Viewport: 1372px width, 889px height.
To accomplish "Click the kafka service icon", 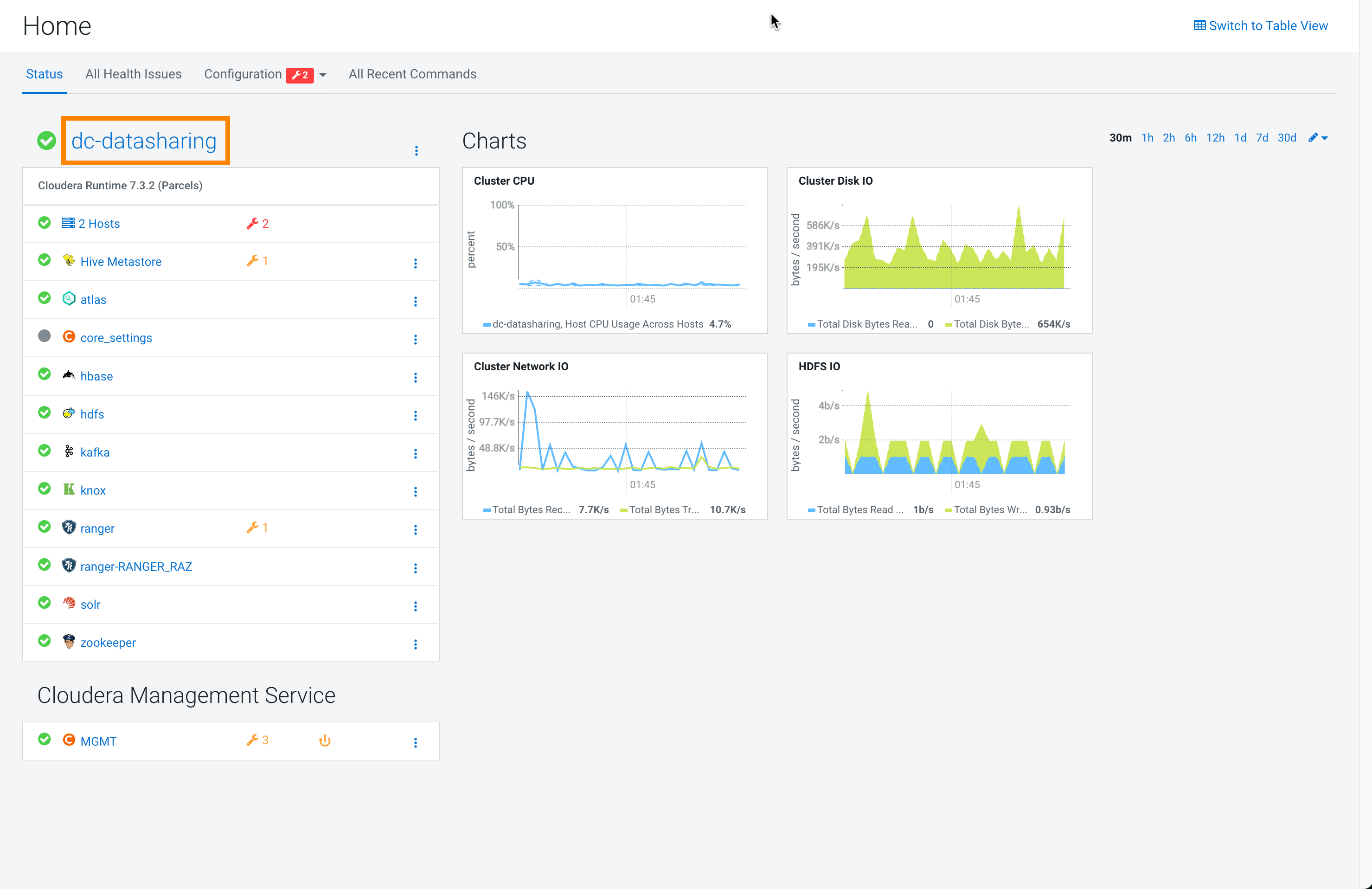I will (x=69, y=451).
